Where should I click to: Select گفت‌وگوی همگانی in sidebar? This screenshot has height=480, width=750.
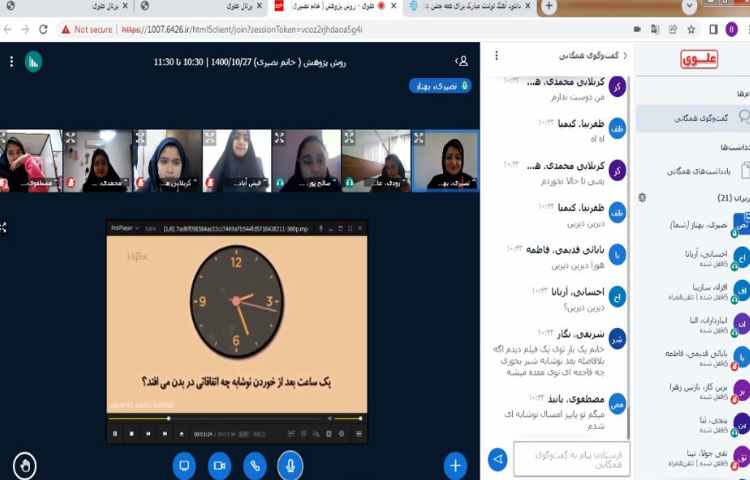pos(694,117)
